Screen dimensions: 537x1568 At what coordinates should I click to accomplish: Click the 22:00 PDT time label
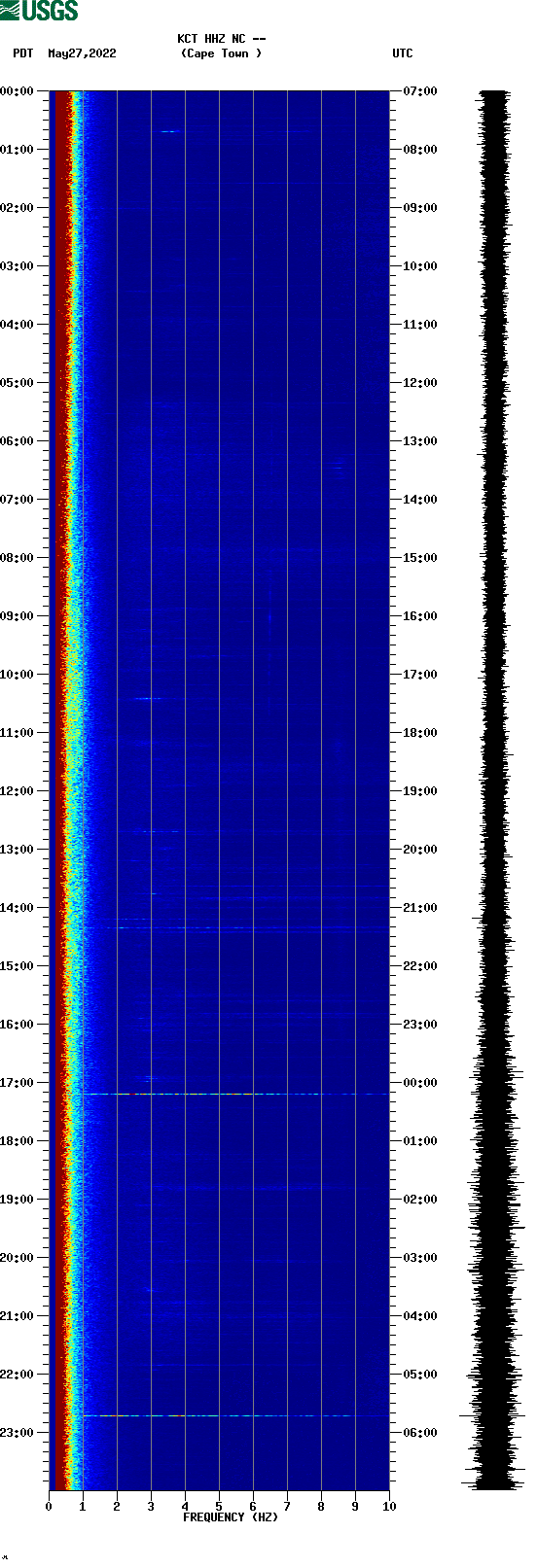(18, 1375)
